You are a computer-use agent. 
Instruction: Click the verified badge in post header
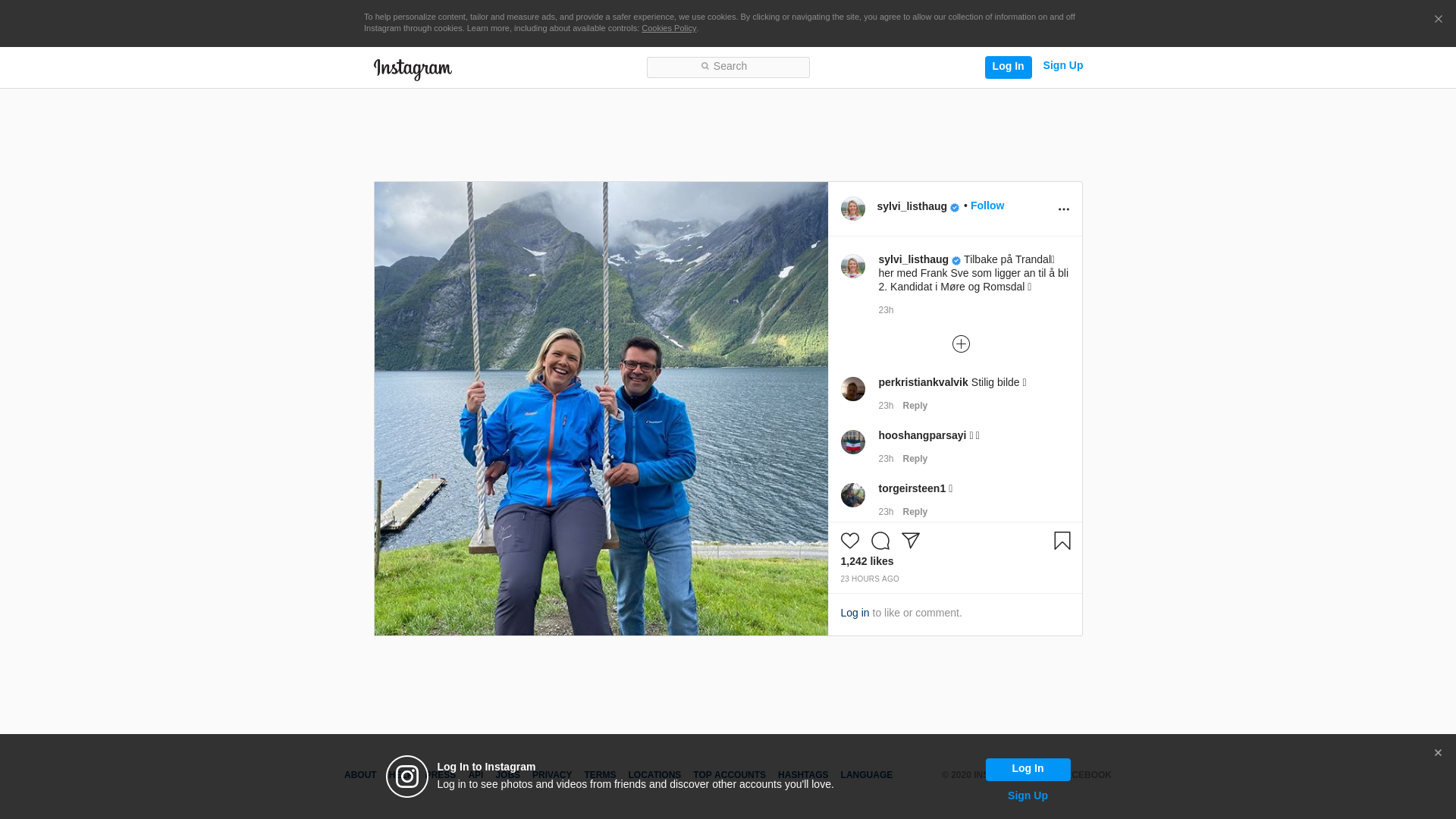coord(955,208)
